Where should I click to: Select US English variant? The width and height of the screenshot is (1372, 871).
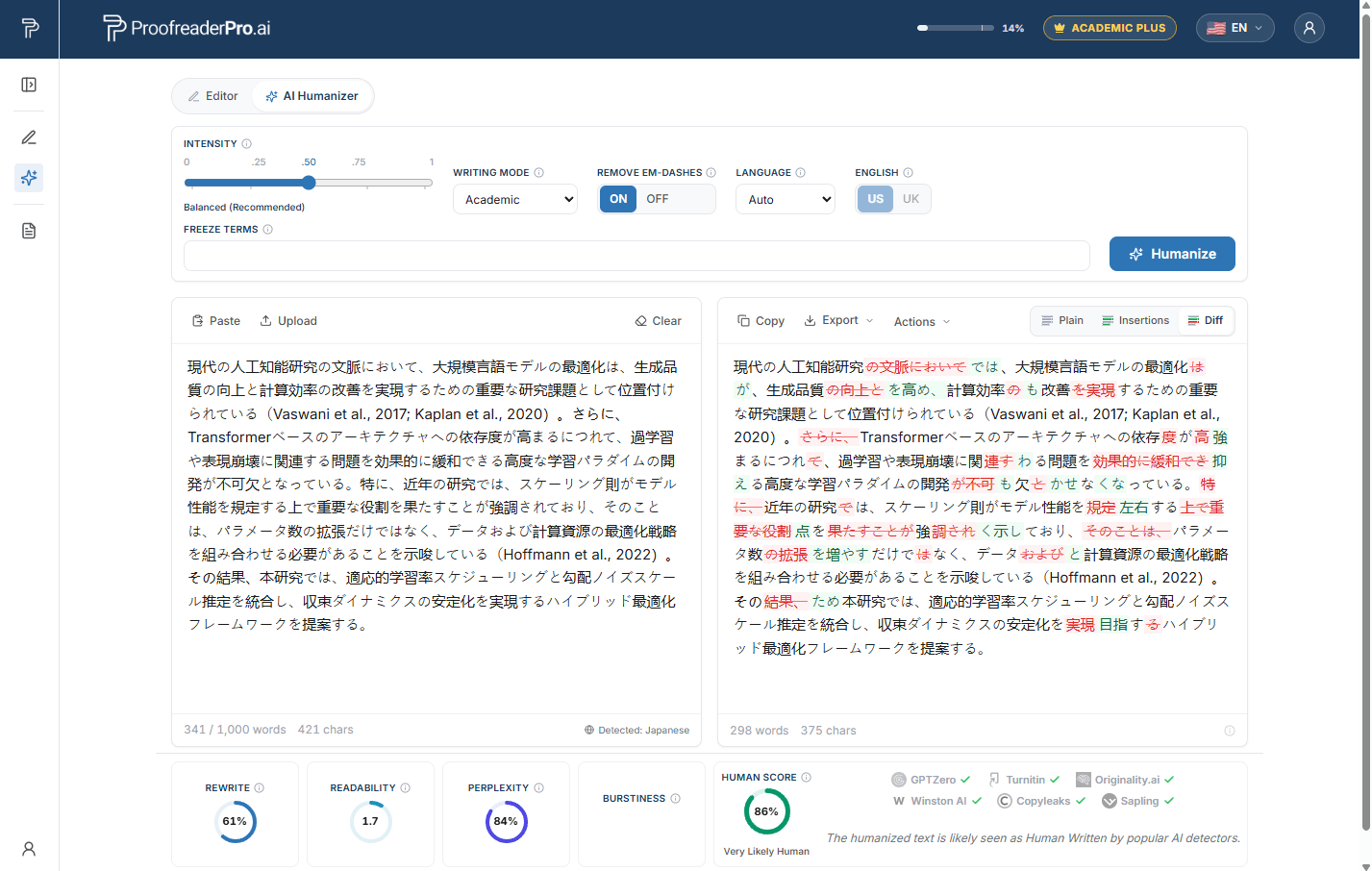875,199
